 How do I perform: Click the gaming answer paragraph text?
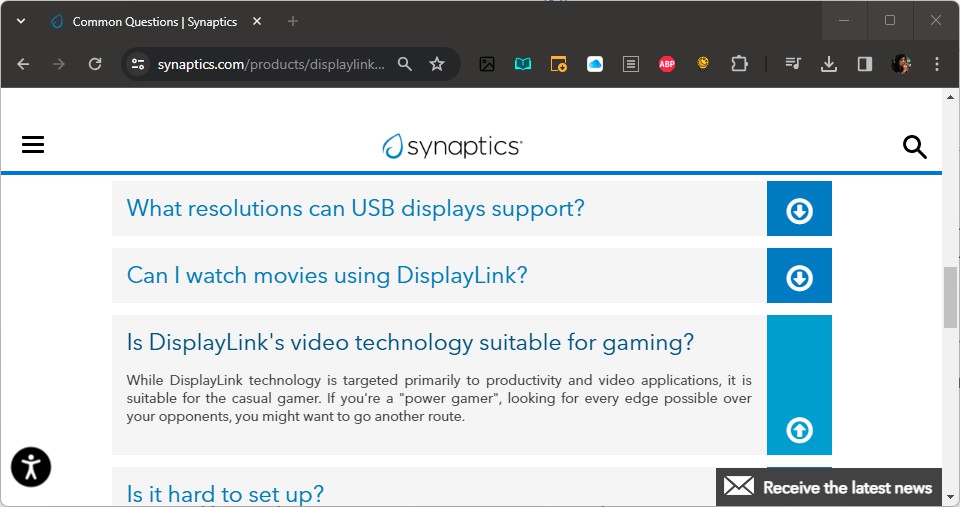[439, 398]
